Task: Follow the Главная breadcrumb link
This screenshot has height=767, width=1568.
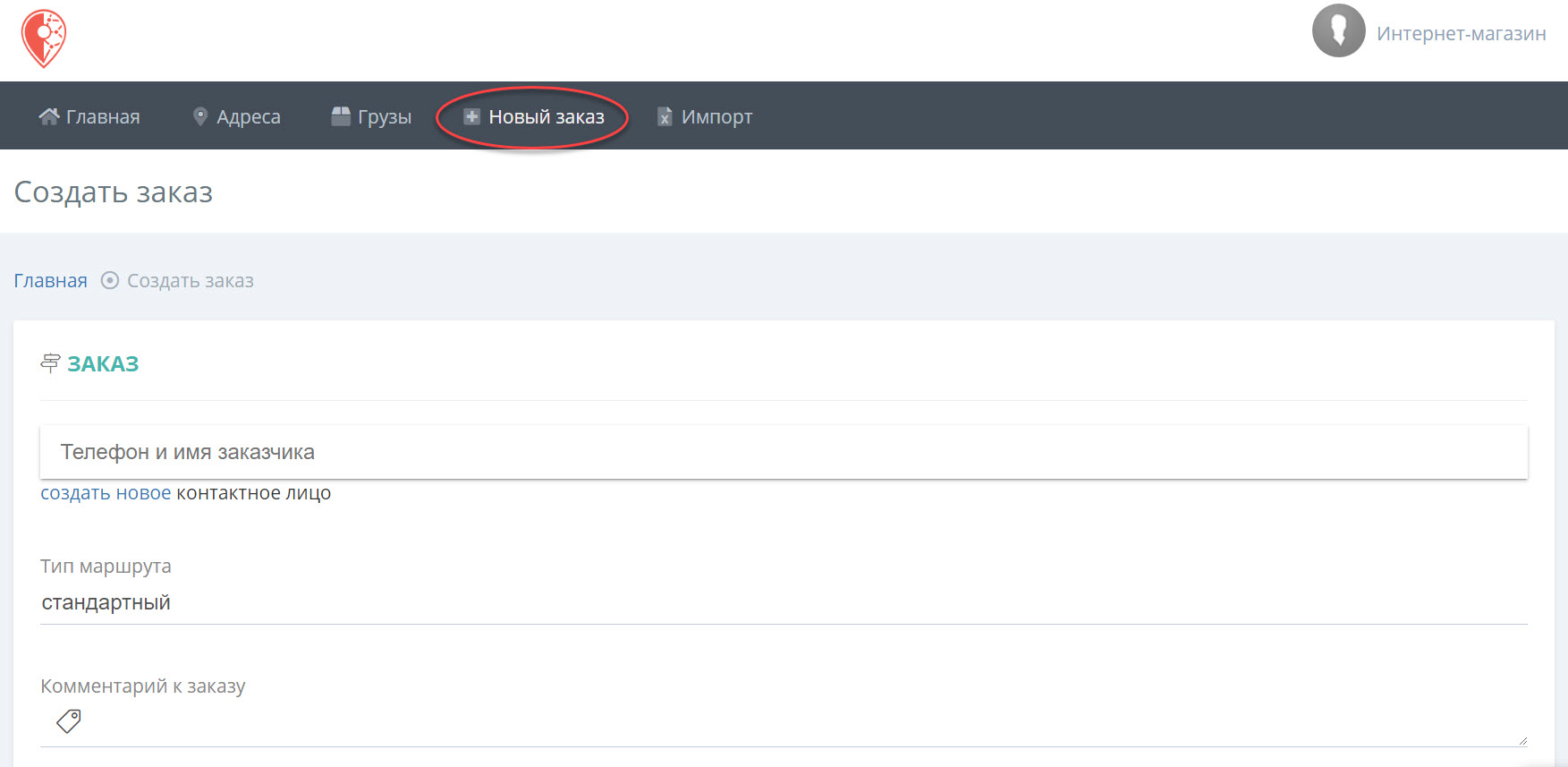Action: [50, 280]
